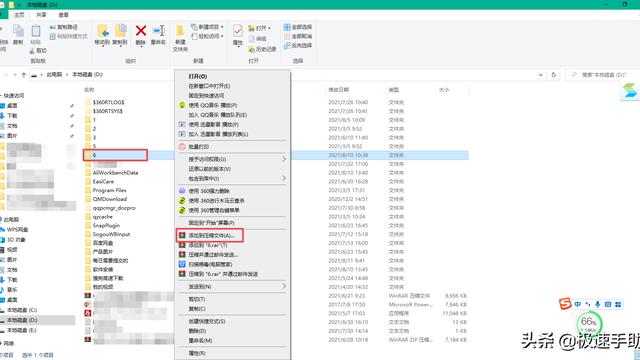This screenshot has height=360, width=640.
Task: Click the green 66% accelerator ball
Action: point(589,324)
